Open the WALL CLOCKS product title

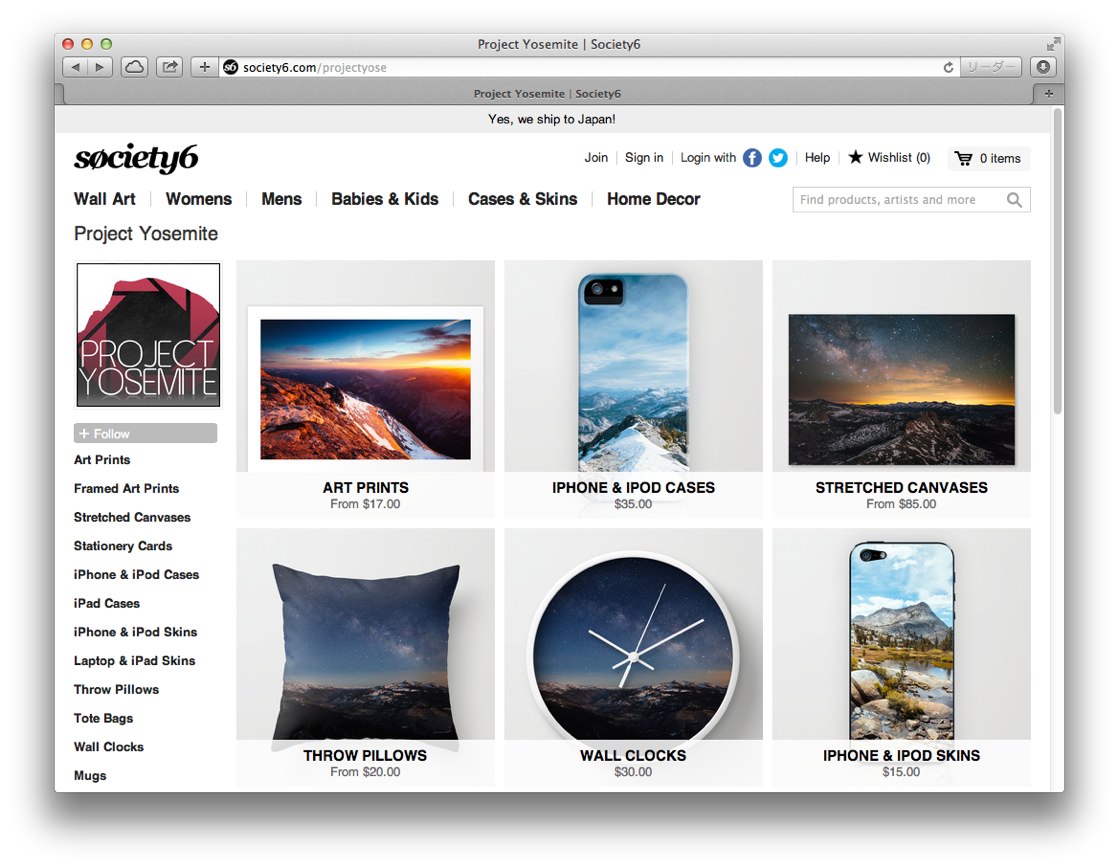click(x=633, y=755)
